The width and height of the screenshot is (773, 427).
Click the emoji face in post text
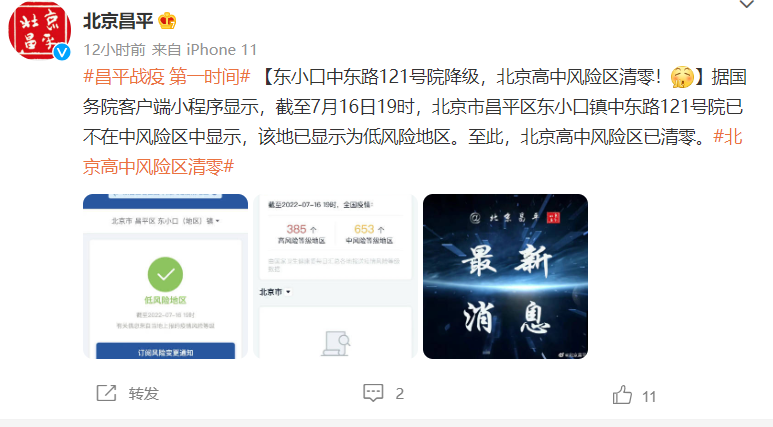pos(682,77)
